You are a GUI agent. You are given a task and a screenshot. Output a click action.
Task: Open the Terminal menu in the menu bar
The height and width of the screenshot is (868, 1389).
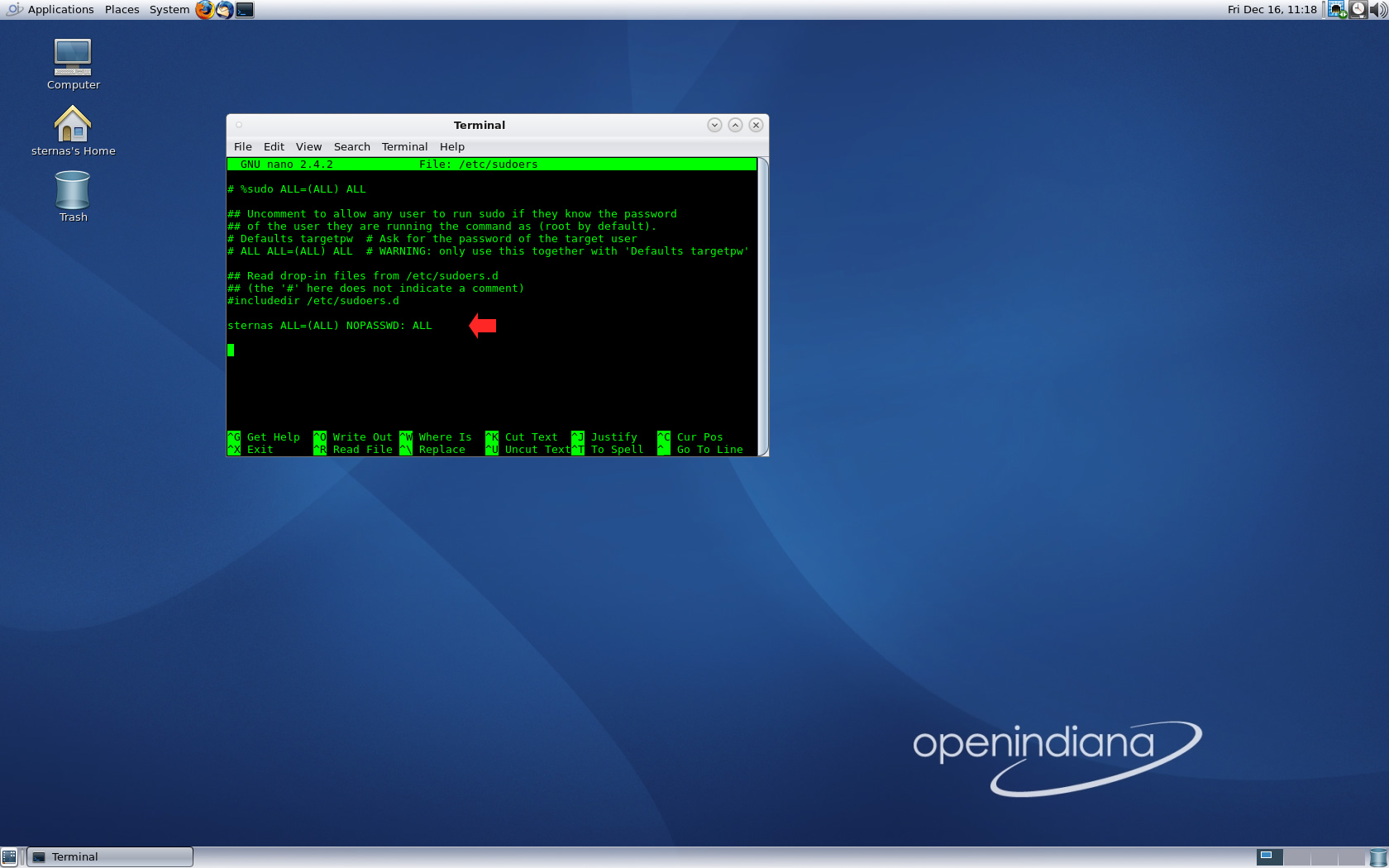click(404, 146)
